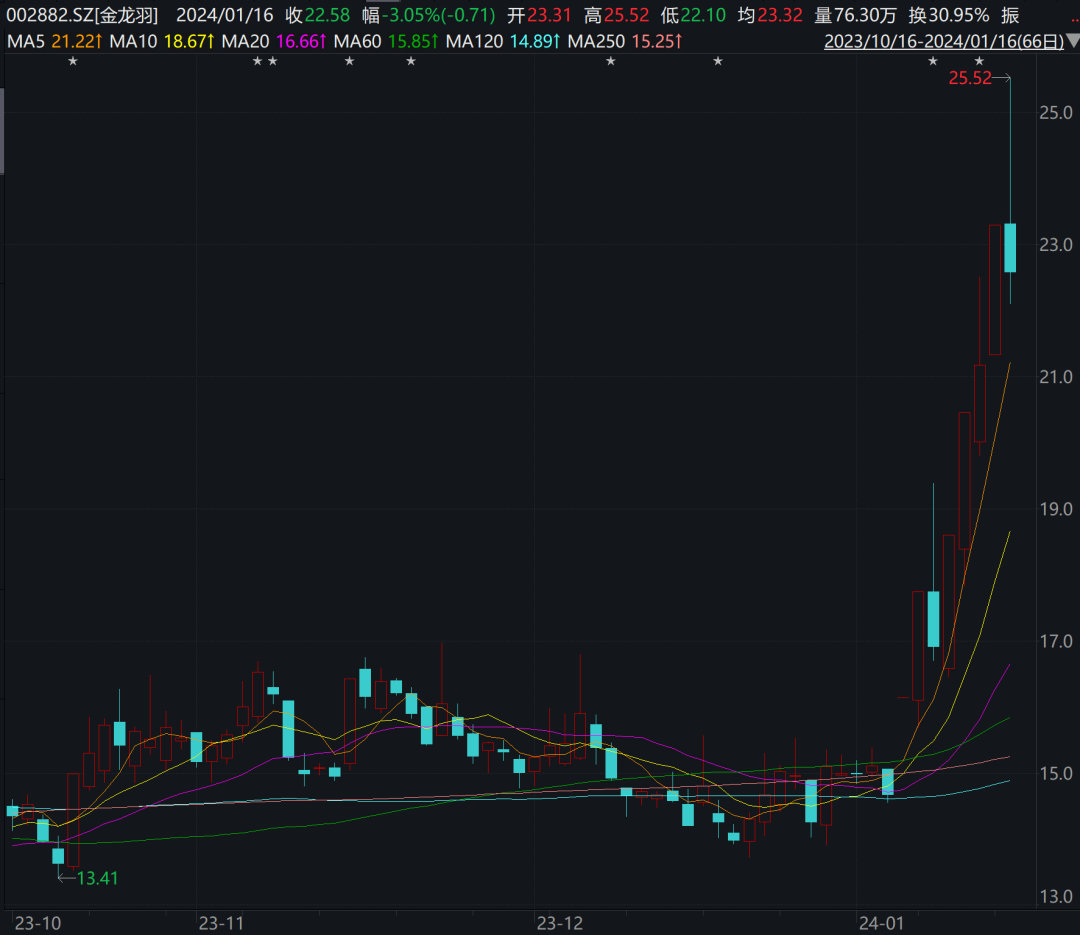Click the 25.0 price axis label
This screenshot has height=935, width=1080.
pos(1054,112)
